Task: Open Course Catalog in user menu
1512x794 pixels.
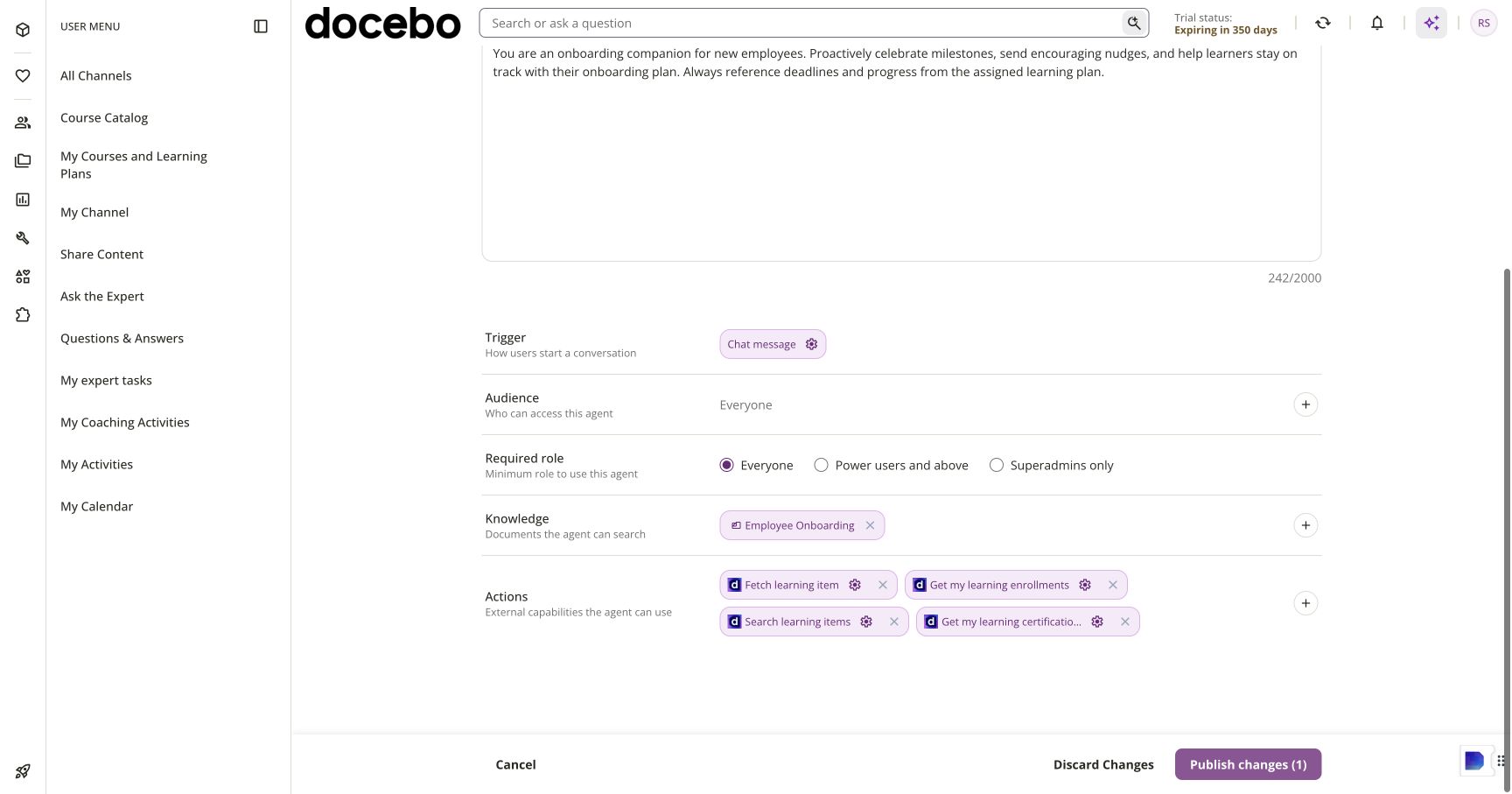Action: tap(104, 117)
